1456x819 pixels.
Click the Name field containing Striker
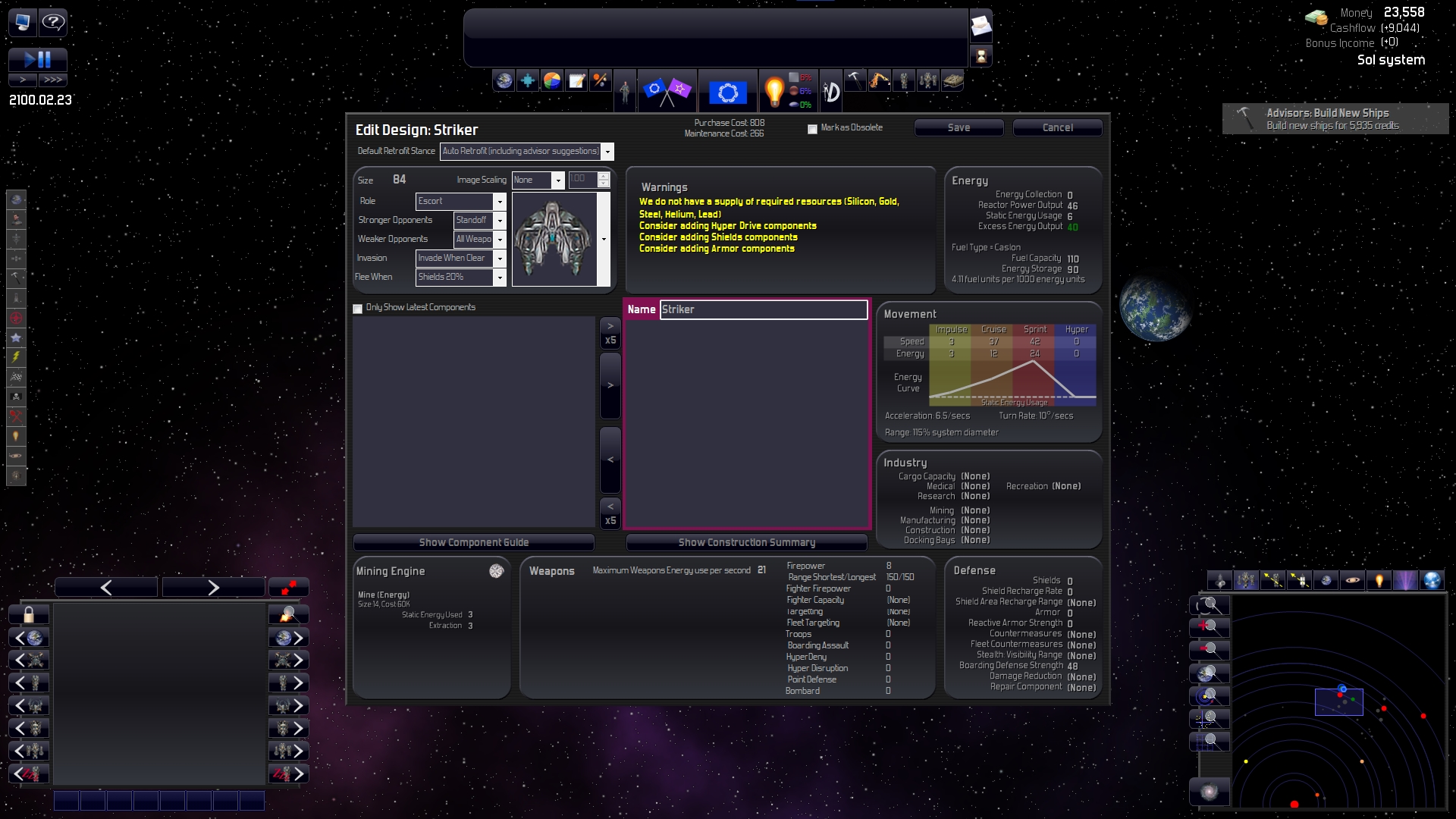tap(764, 310)
